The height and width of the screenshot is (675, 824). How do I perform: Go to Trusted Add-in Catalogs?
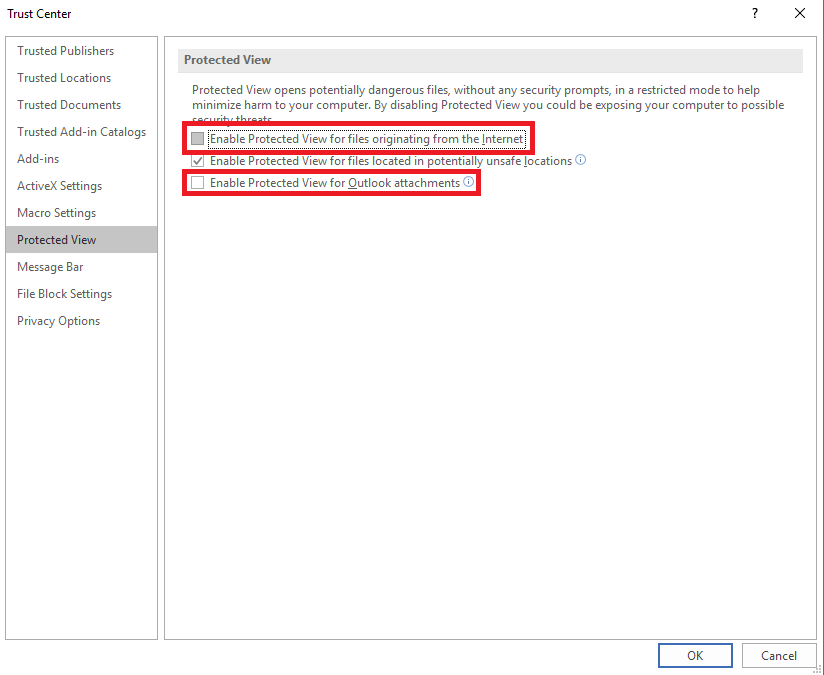(x=81, y=132)
